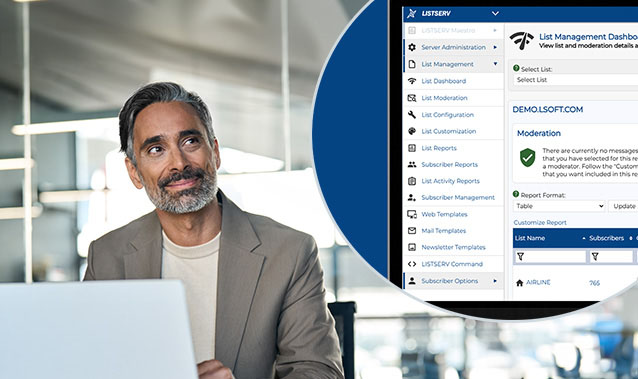
Task: Click the List Configuration wrench icon
Action: click(x=412, y=115)
